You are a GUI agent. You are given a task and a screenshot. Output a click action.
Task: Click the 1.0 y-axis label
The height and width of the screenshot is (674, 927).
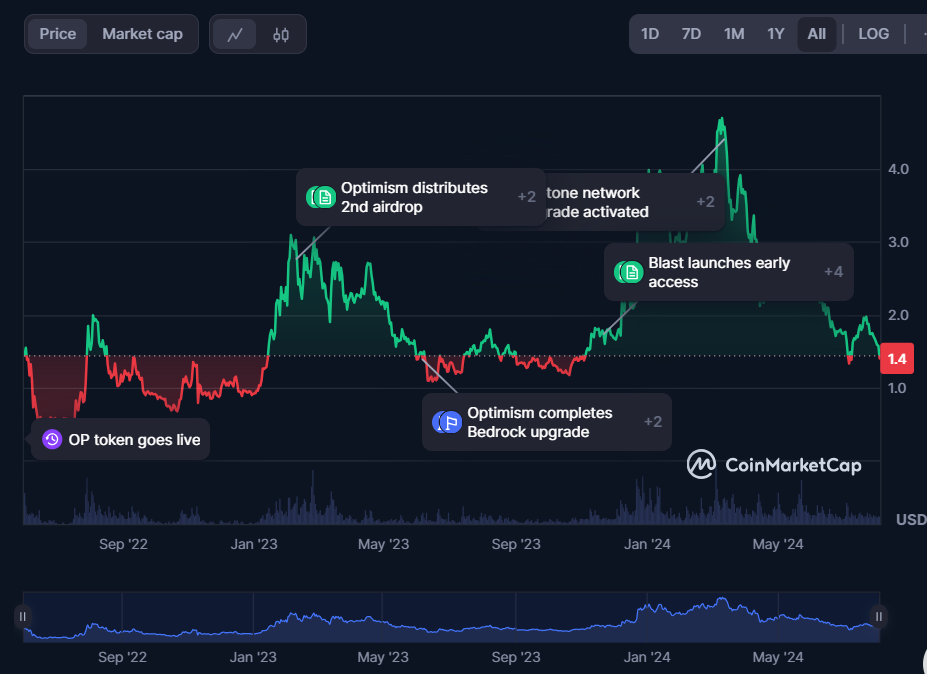click(897, 388)
